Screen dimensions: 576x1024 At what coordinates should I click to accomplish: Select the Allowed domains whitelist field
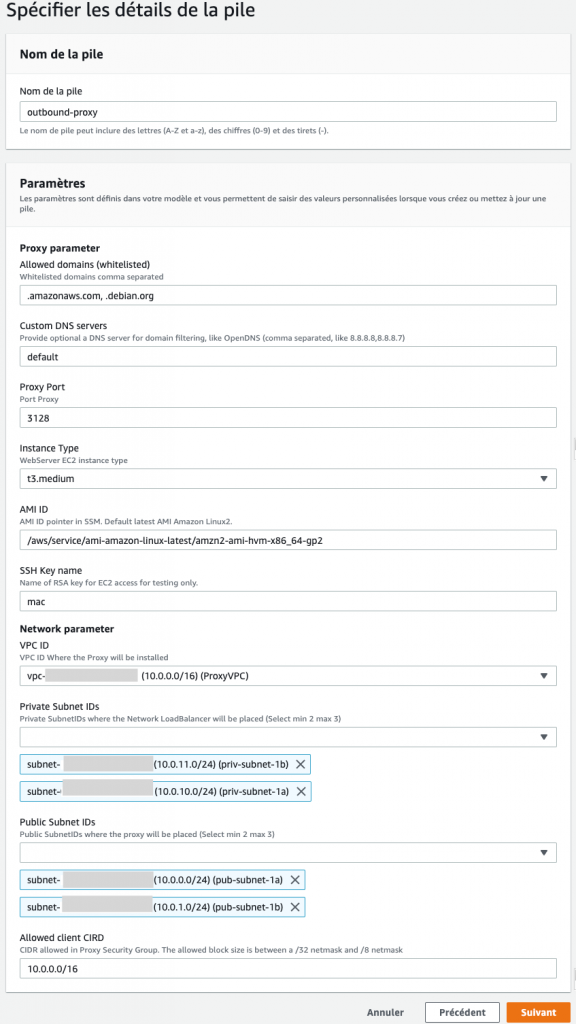(x=288, y=294)
